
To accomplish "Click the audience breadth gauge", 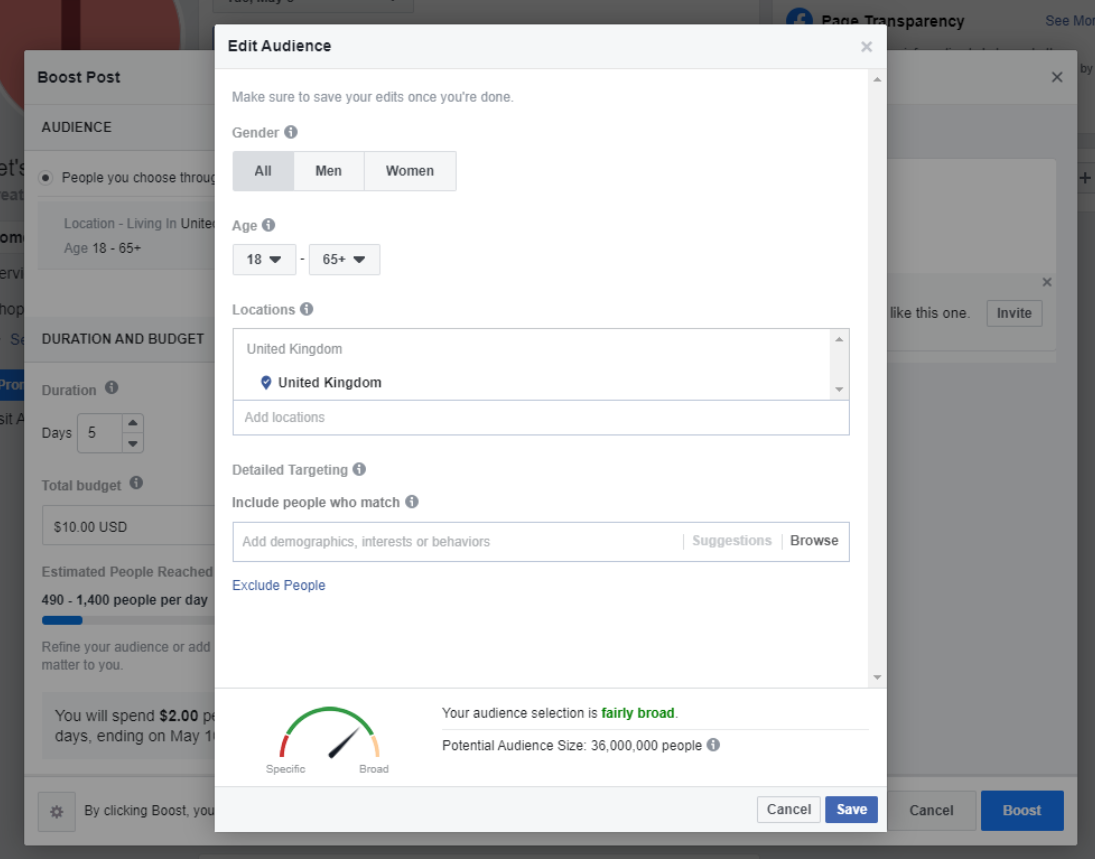I will (330, 736).
